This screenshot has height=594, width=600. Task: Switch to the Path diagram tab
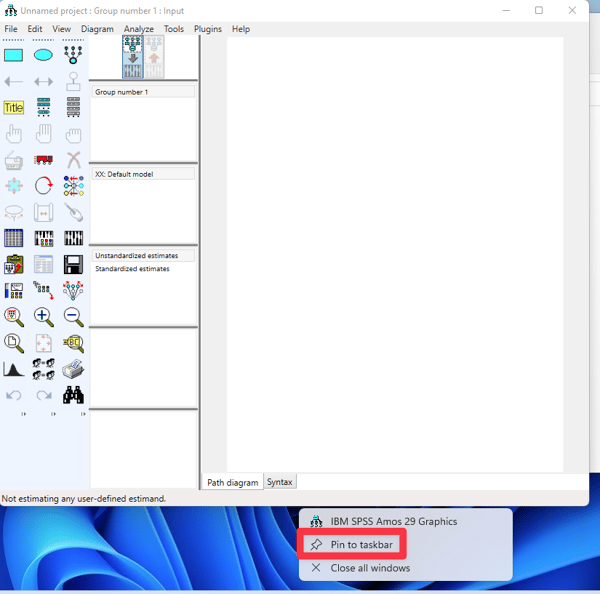coord(233,482)
